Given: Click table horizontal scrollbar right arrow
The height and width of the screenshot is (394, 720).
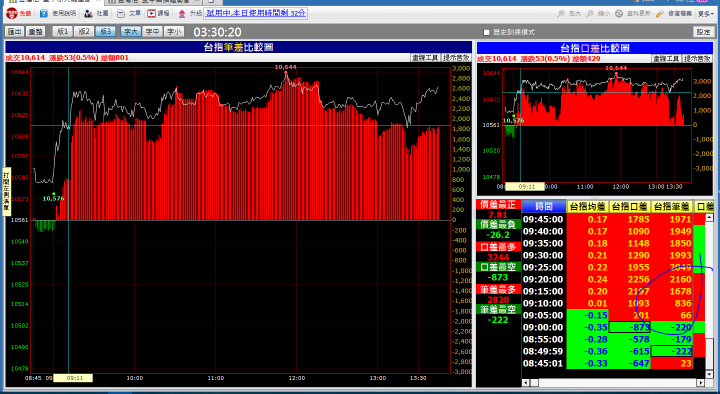Looking at the screenshot, I should tap(700, 382).
